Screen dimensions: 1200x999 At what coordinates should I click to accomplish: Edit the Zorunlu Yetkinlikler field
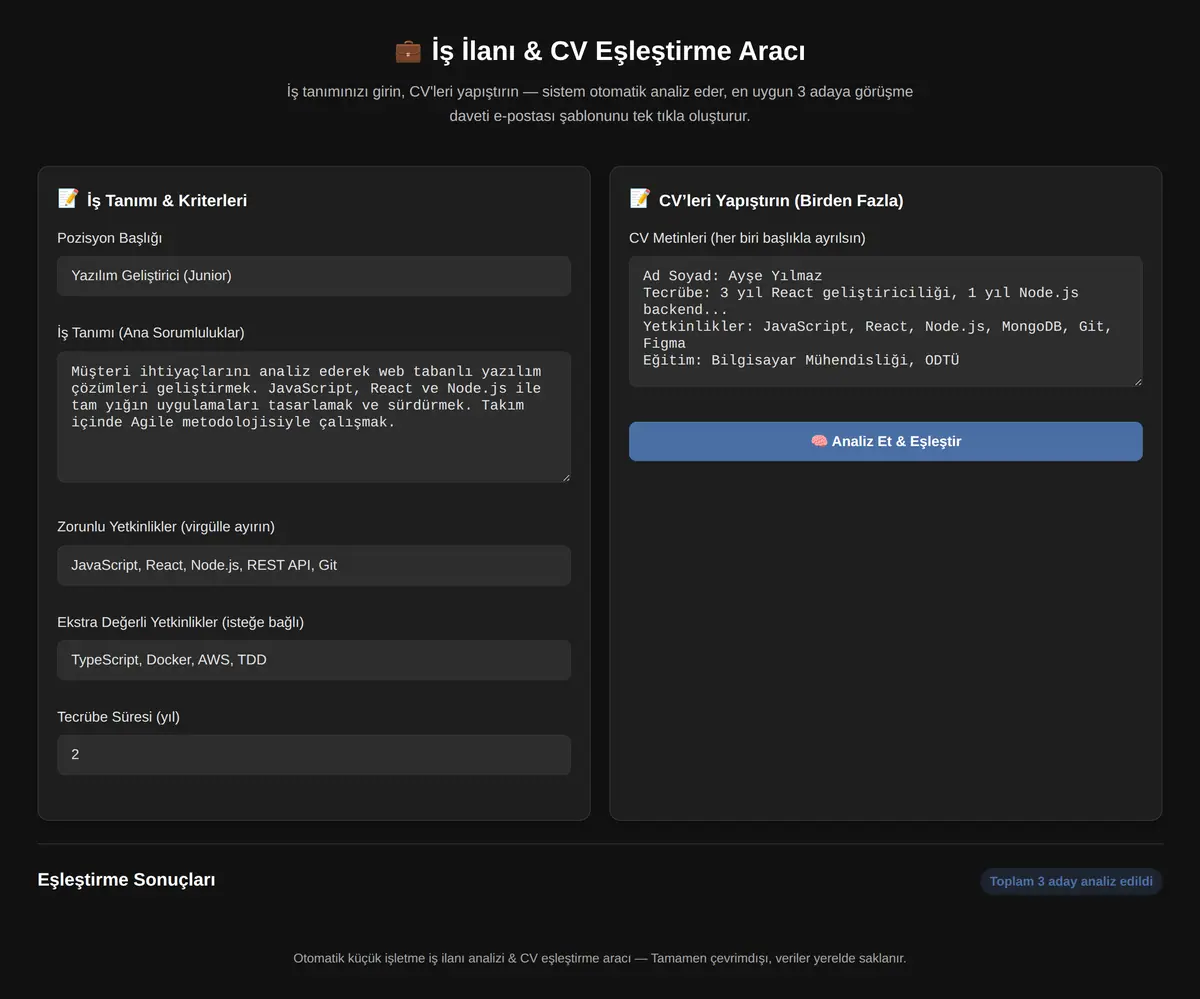pos(314,565)
